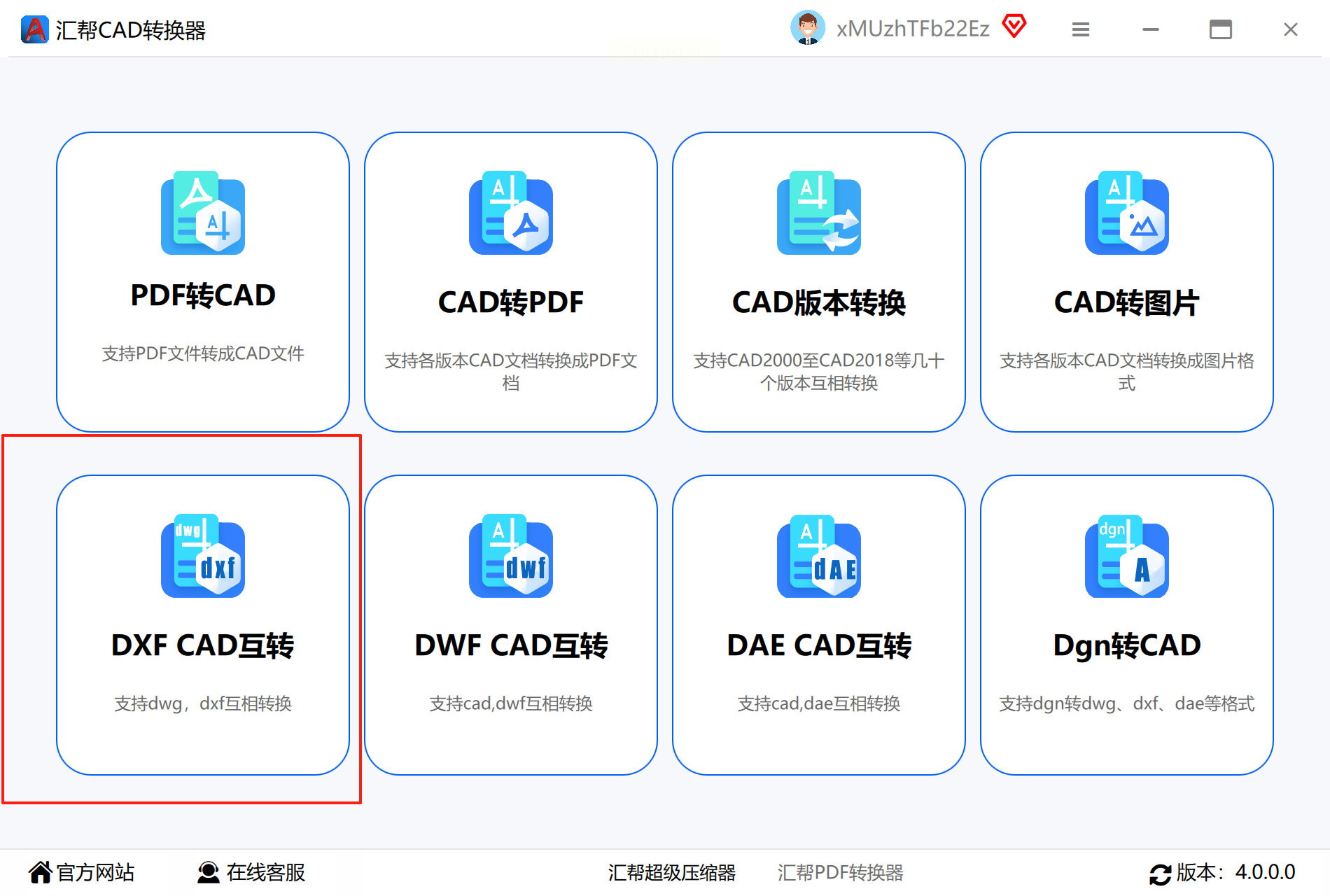This screenshot has width=1330, height=896.
Task: Open 汇帮超级压缩器 link
Action: click(672, 873)
